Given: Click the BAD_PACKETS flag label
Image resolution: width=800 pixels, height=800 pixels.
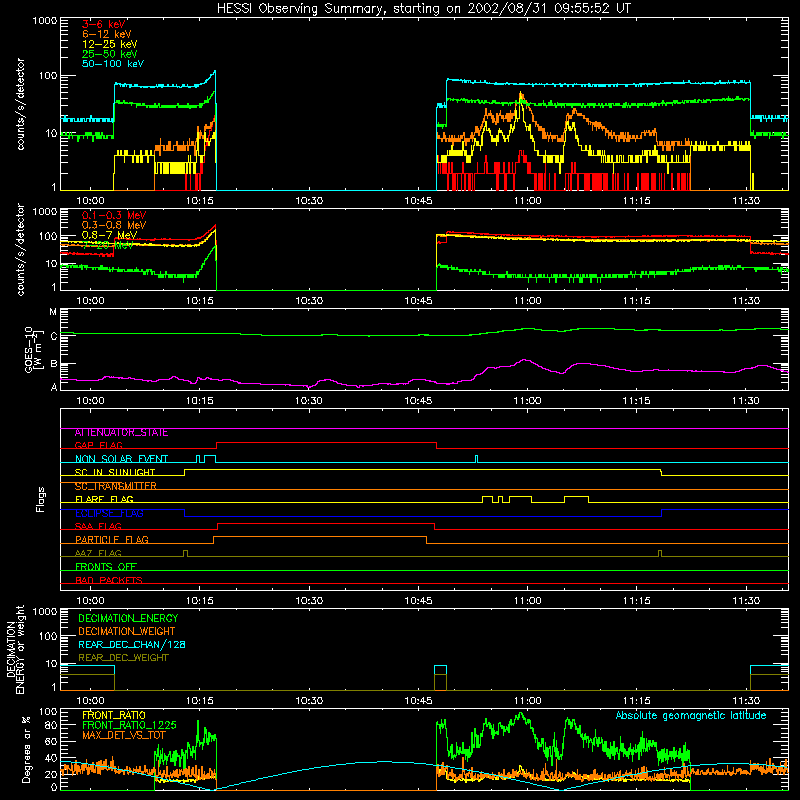Looking at the screenshot, I should (x=109, y=581).
